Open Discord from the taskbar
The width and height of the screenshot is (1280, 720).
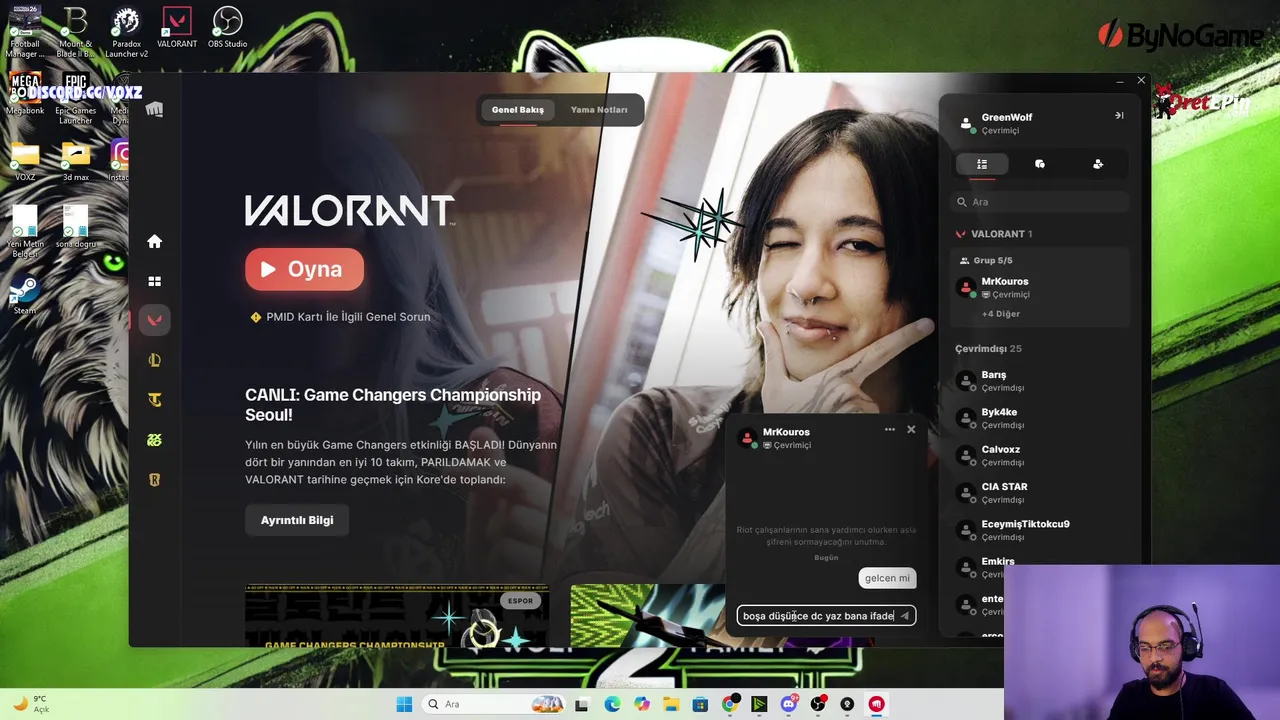789,704
